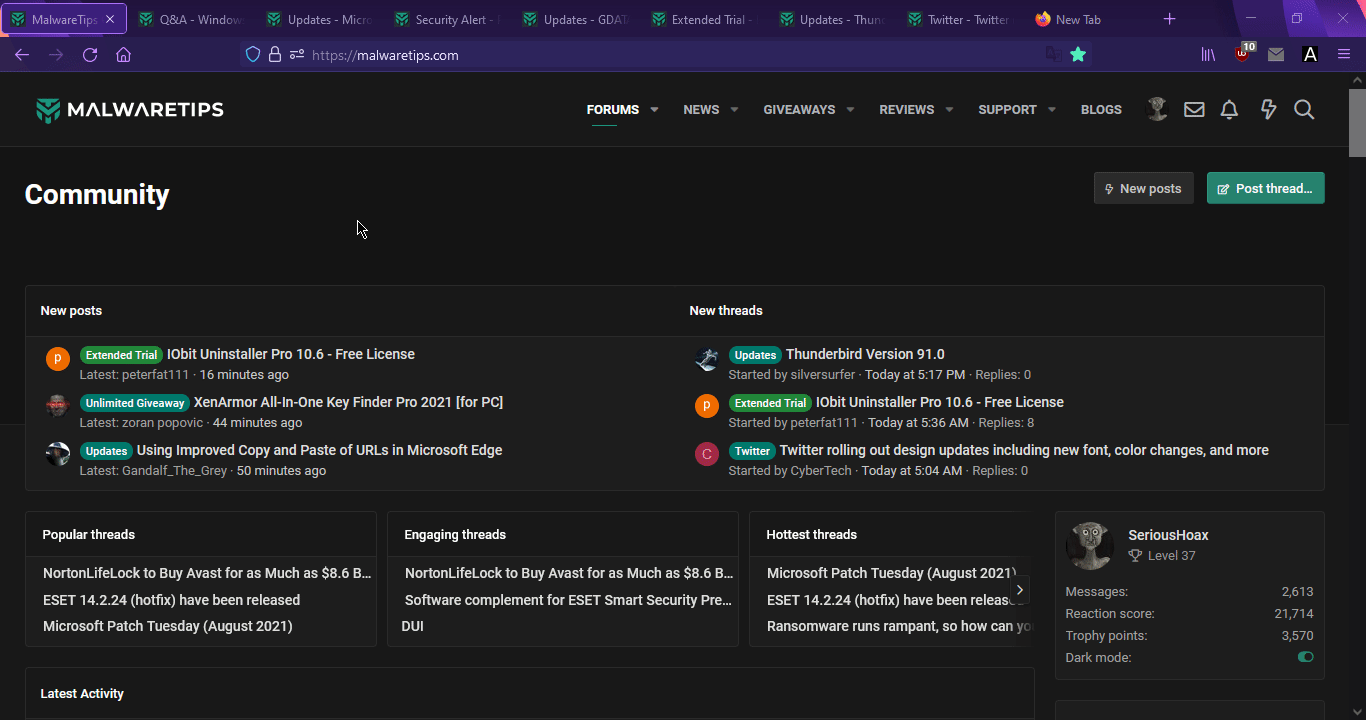Image resolution: width=1366 pixels, height=720 pixels.
Task: Open the user account avatar in site header
Action: click(x=1158, y=110)
